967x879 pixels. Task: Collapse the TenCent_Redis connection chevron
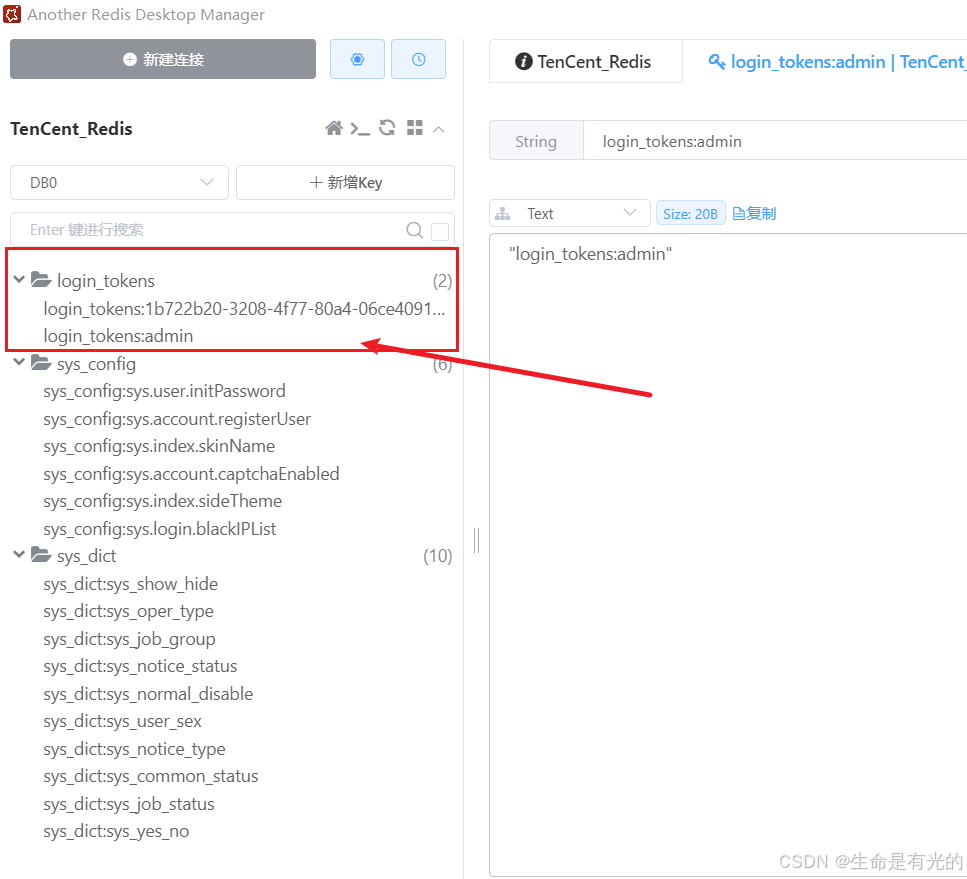coord(439,129)
